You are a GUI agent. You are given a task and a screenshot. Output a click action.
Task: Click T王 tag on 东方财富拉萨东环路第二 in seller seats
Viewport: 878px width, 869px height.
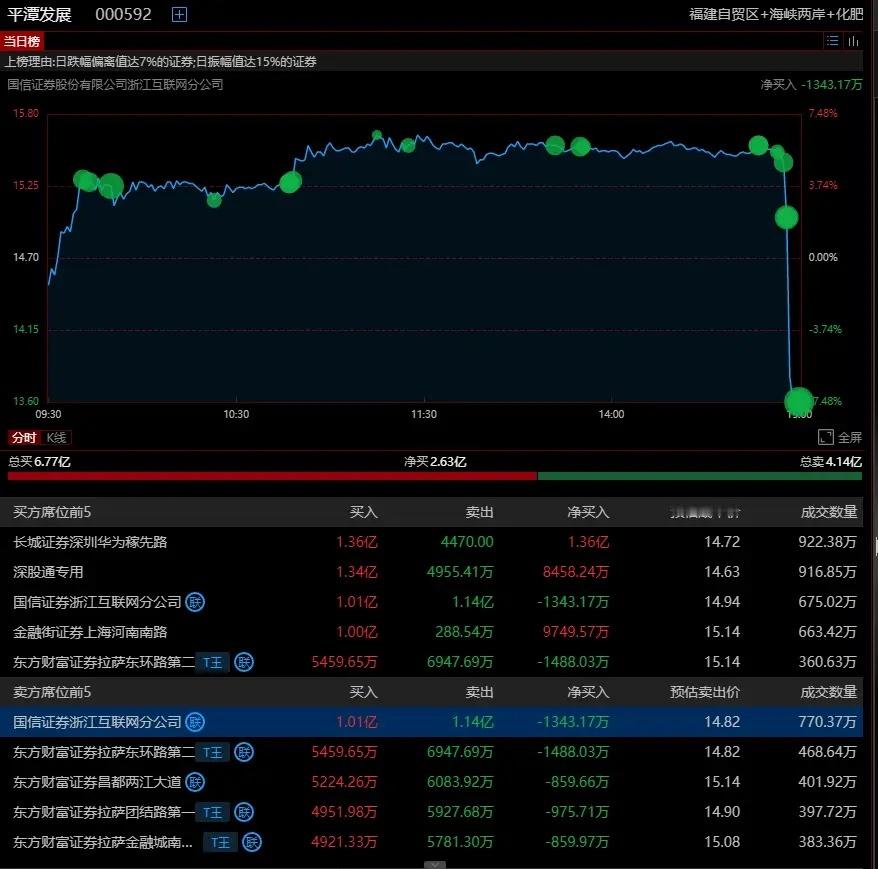coord(213,753)
